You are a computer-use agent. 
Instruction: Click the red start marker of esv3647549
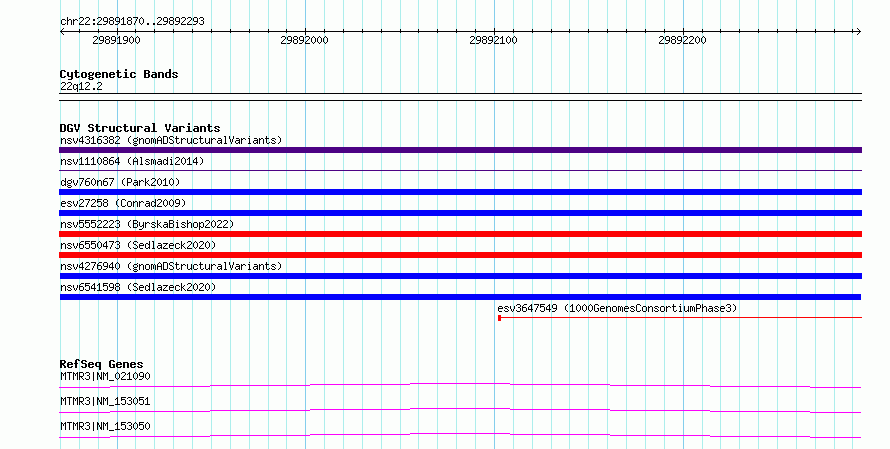coord(499,318)
